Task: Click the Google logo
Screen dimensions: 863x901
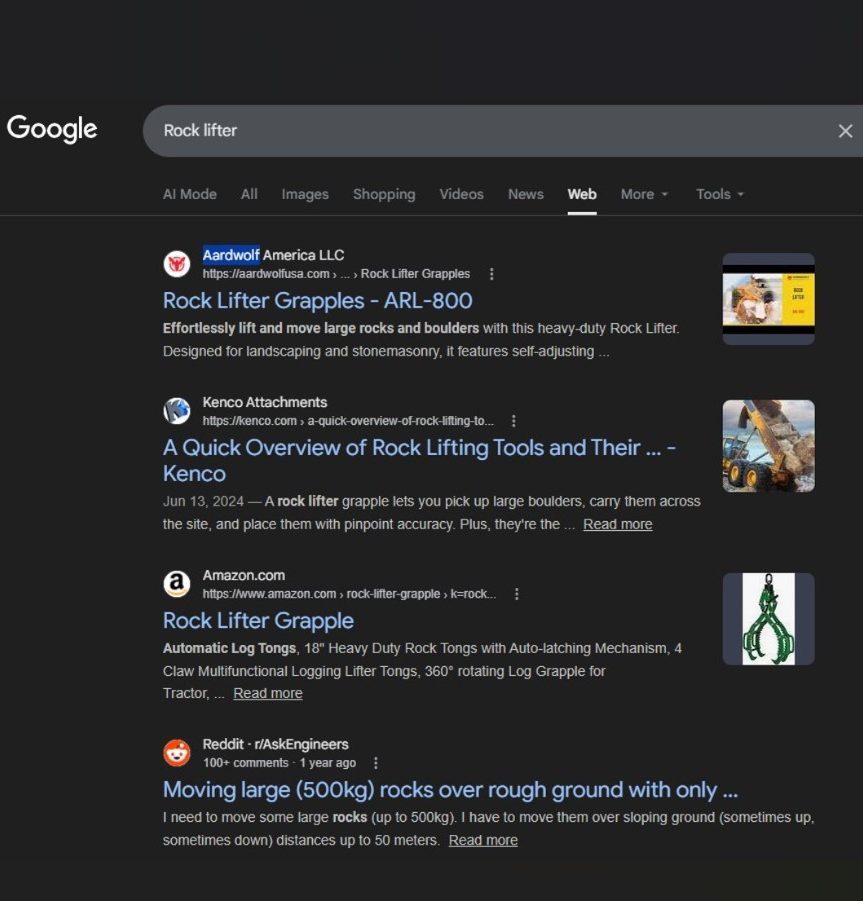Action: (x=52, y=128)
